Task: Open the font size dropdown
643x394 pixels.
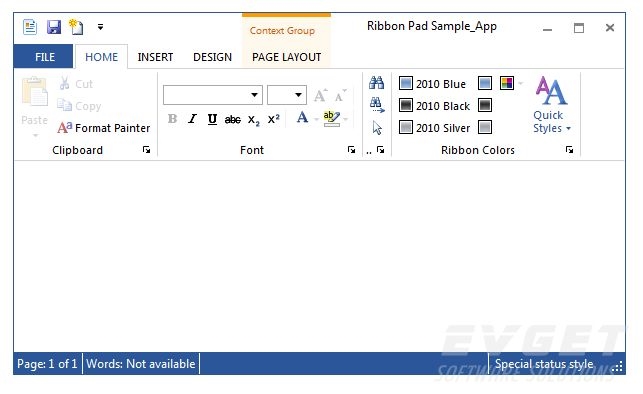Action: [x=287, y=95]
